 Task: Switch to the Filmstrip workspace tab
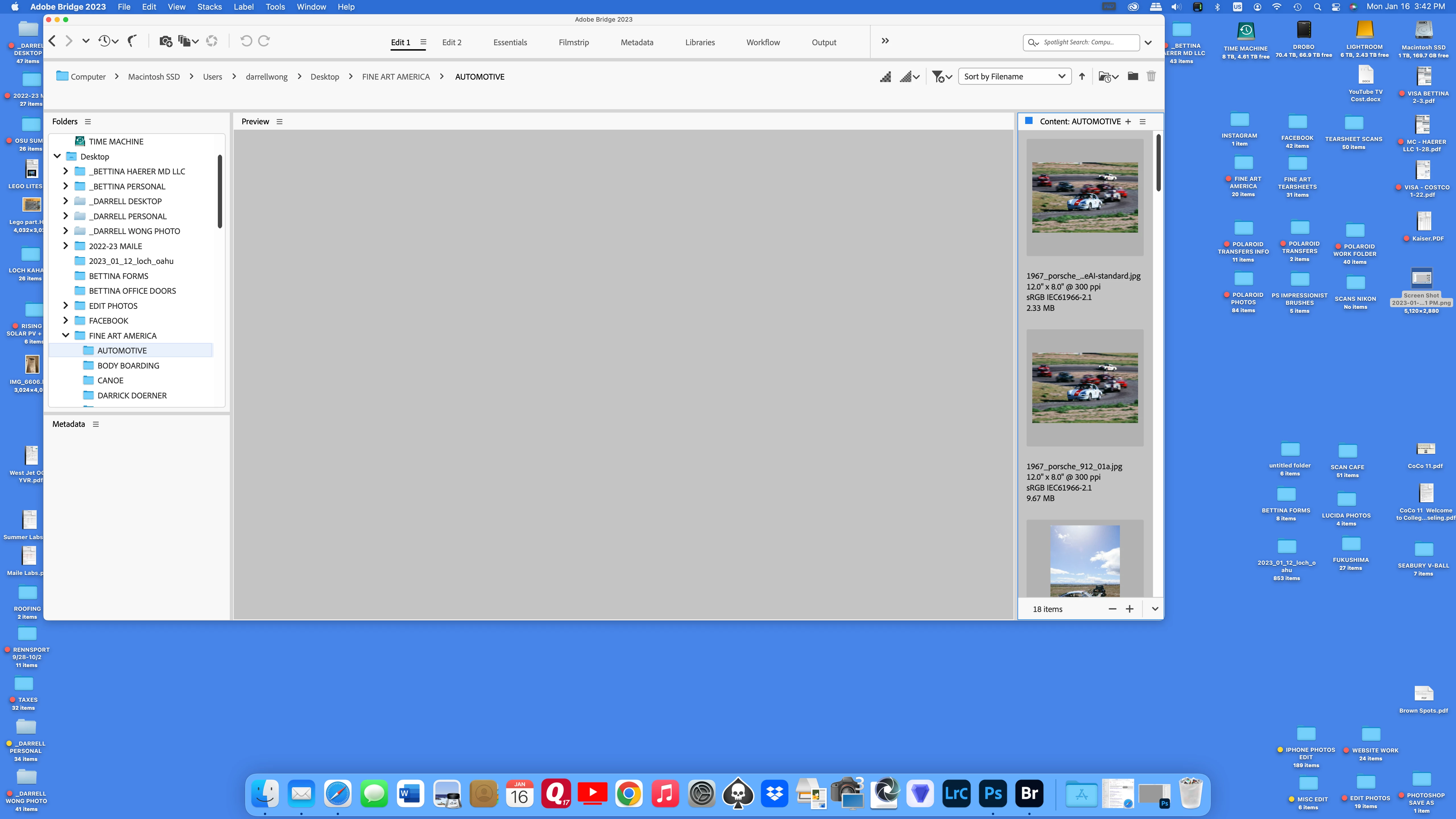(x=573, y=42)
